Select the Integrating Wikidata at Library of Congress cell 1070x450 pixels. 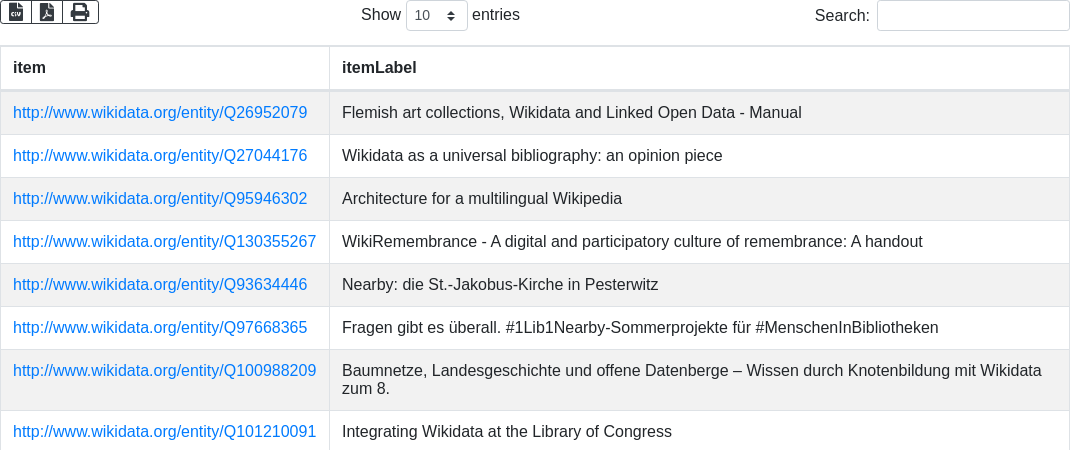coord(506,432)
